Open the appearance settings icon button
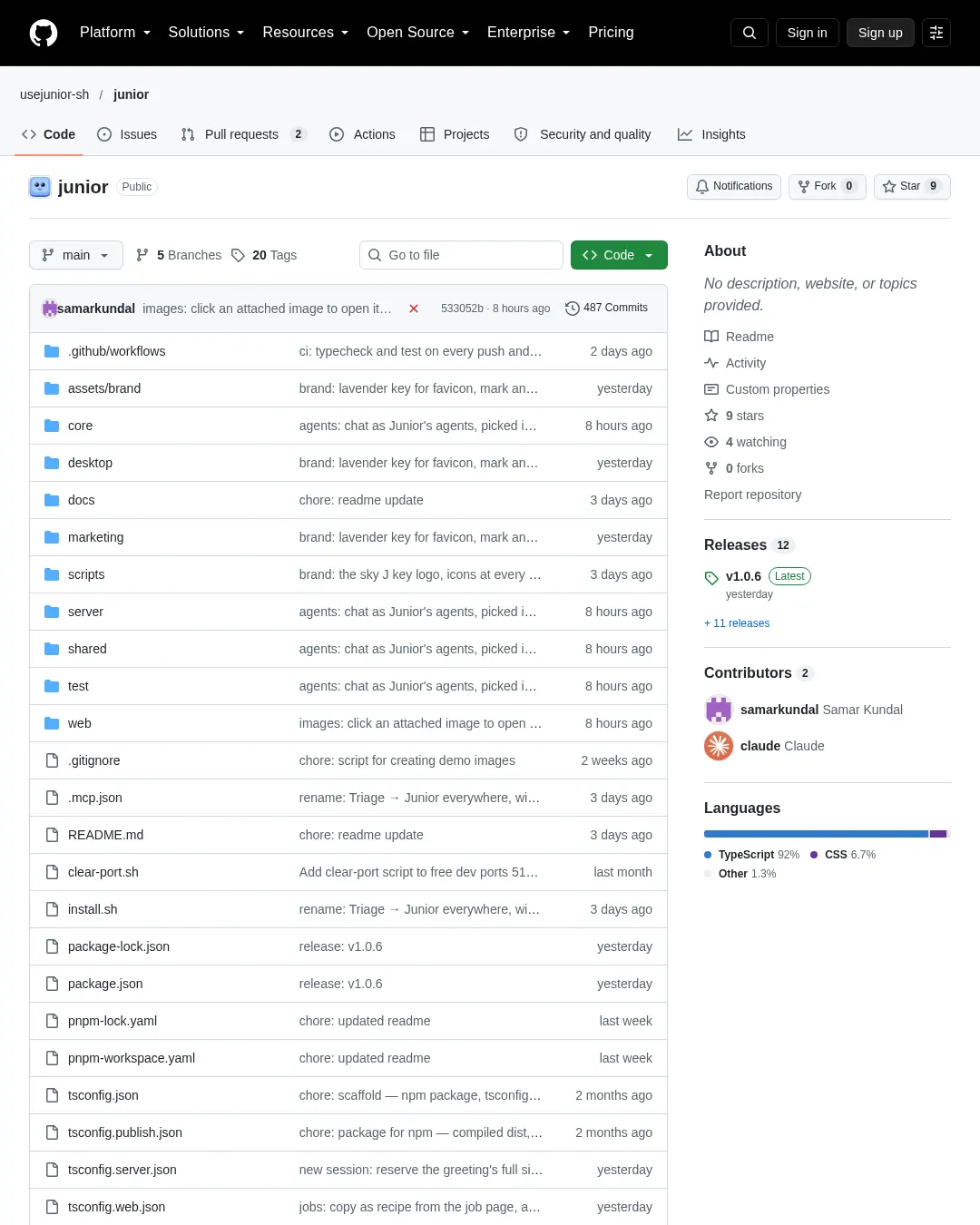The image size is (980, 1225). point(936,33)
